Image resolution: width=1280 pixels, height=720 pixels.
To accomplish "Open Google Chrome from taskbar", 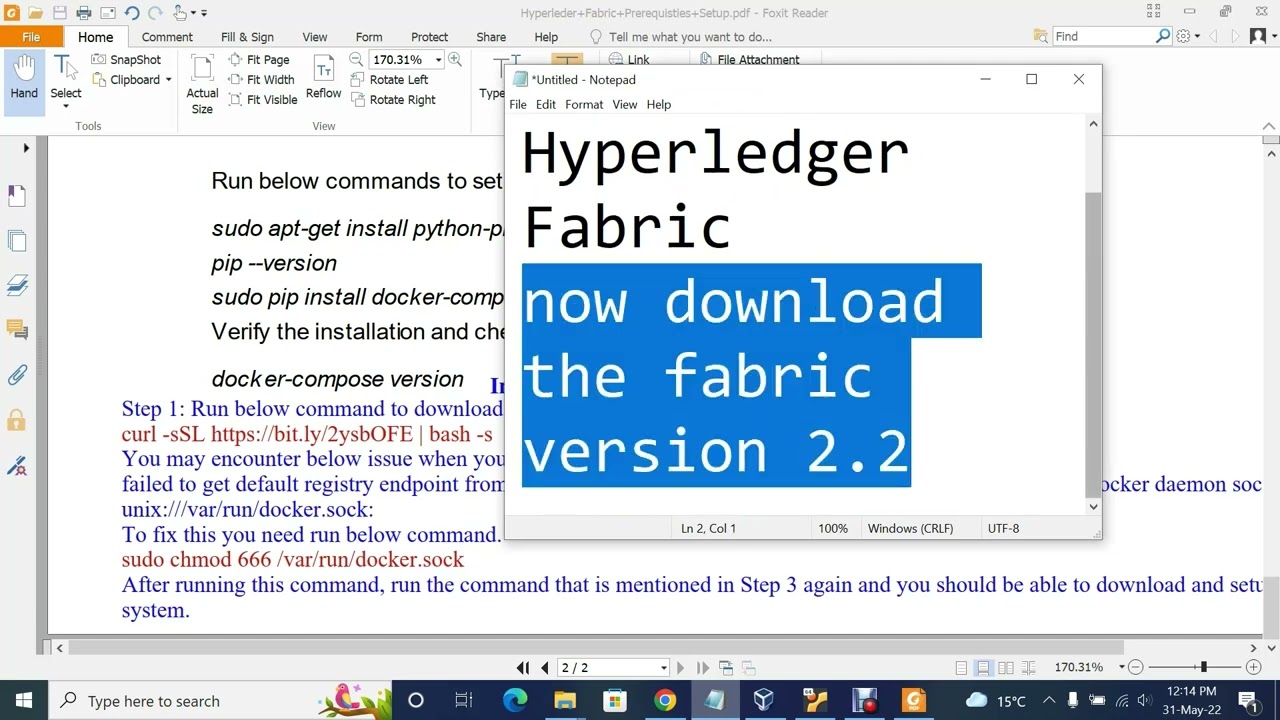I will 665,700.
